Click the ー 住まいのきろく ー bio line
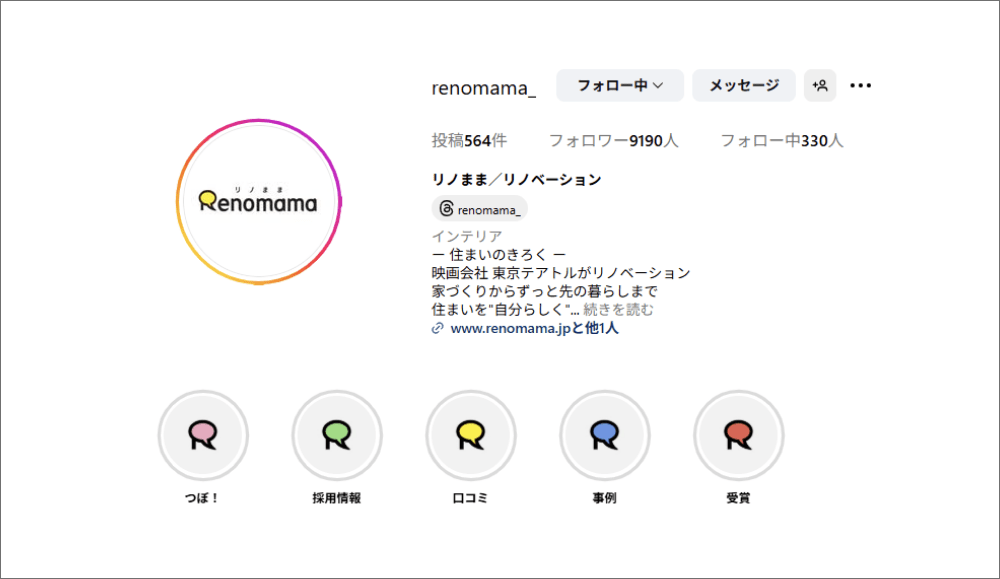Image resolution: width=1000 pixels, height=579 pixels. 499,254
